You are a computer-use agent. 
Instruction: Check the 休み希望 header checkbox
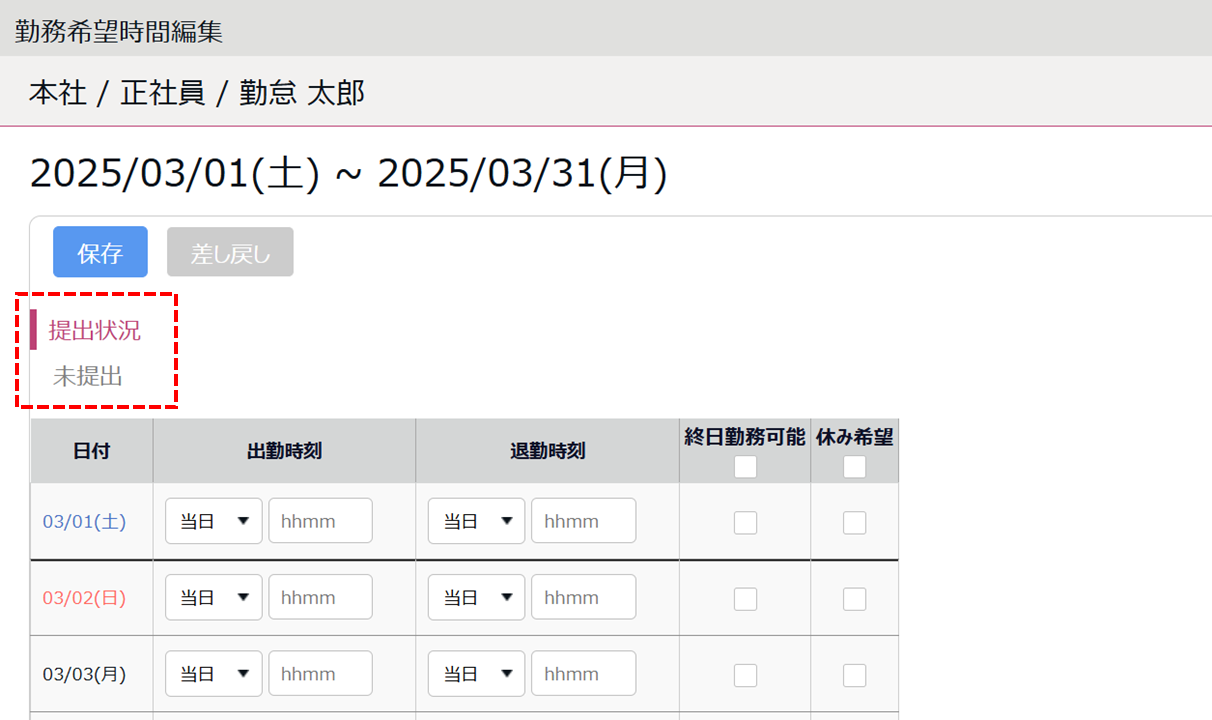[x=854, y=467]
